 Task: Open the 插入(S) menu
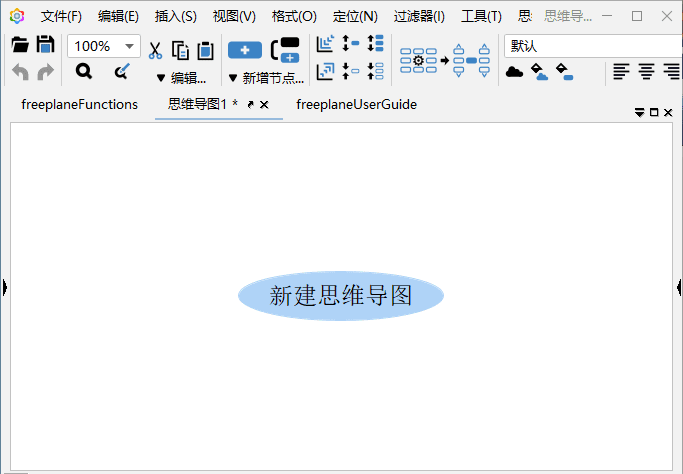point(176,17)
